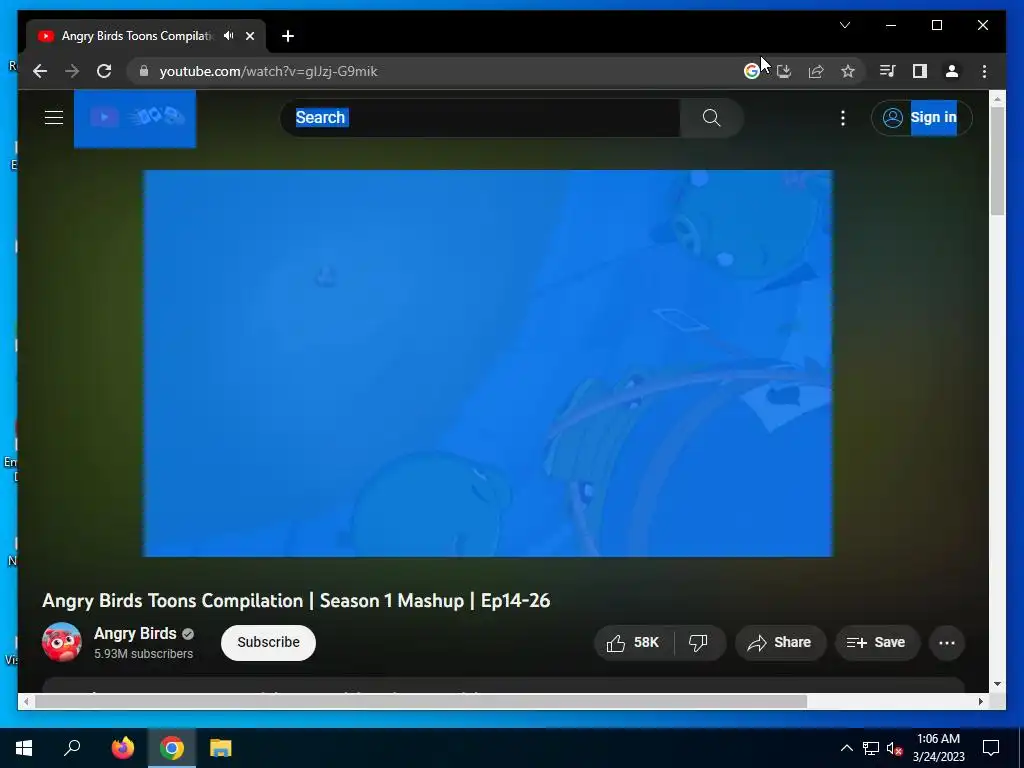Screen dimensions: 1024x768
Task: Launch Firefox from the taskbar
Action: 122,748
